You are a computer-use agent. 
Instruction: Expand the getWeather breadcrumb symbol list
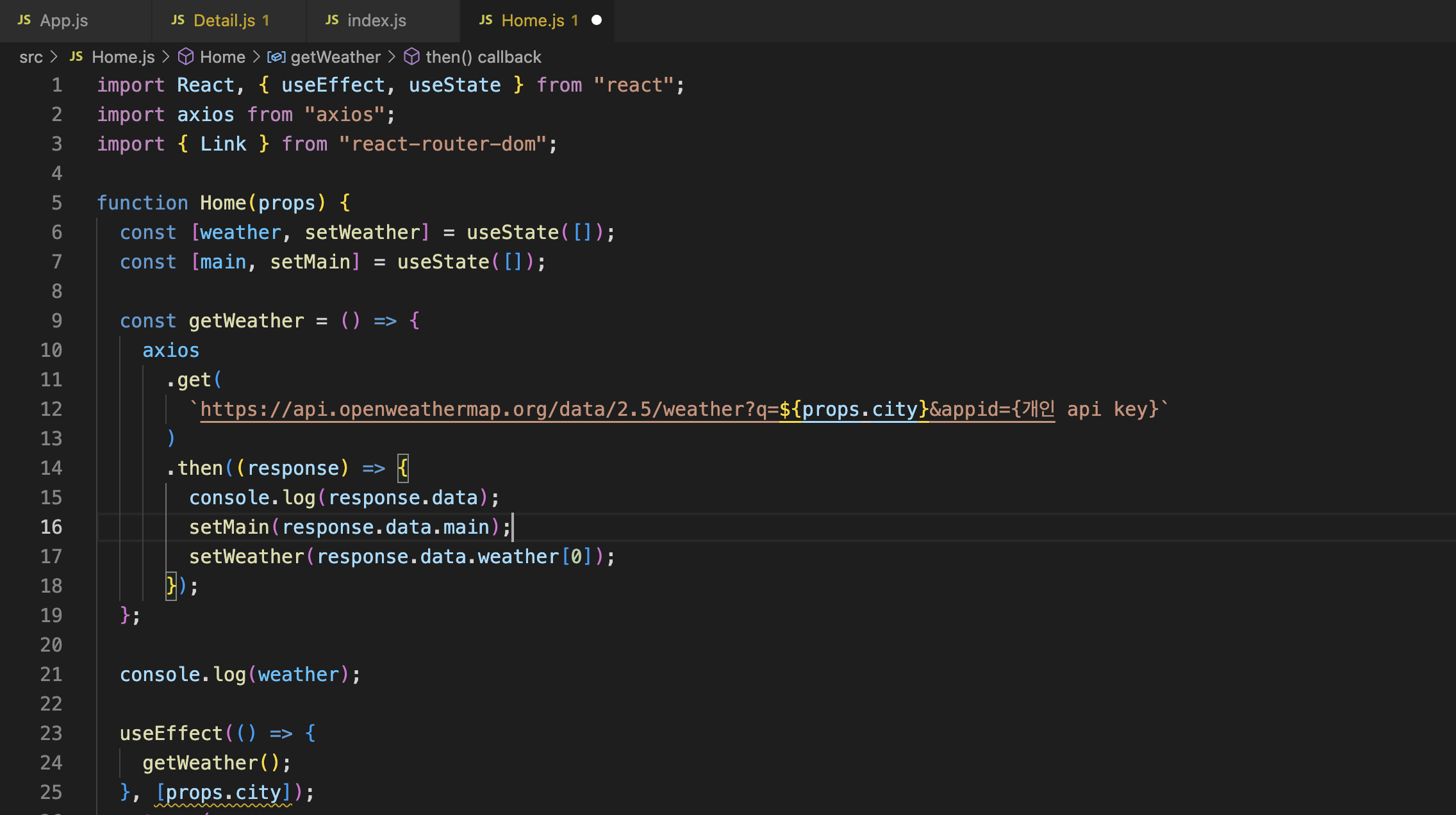[x=335, y=57]
